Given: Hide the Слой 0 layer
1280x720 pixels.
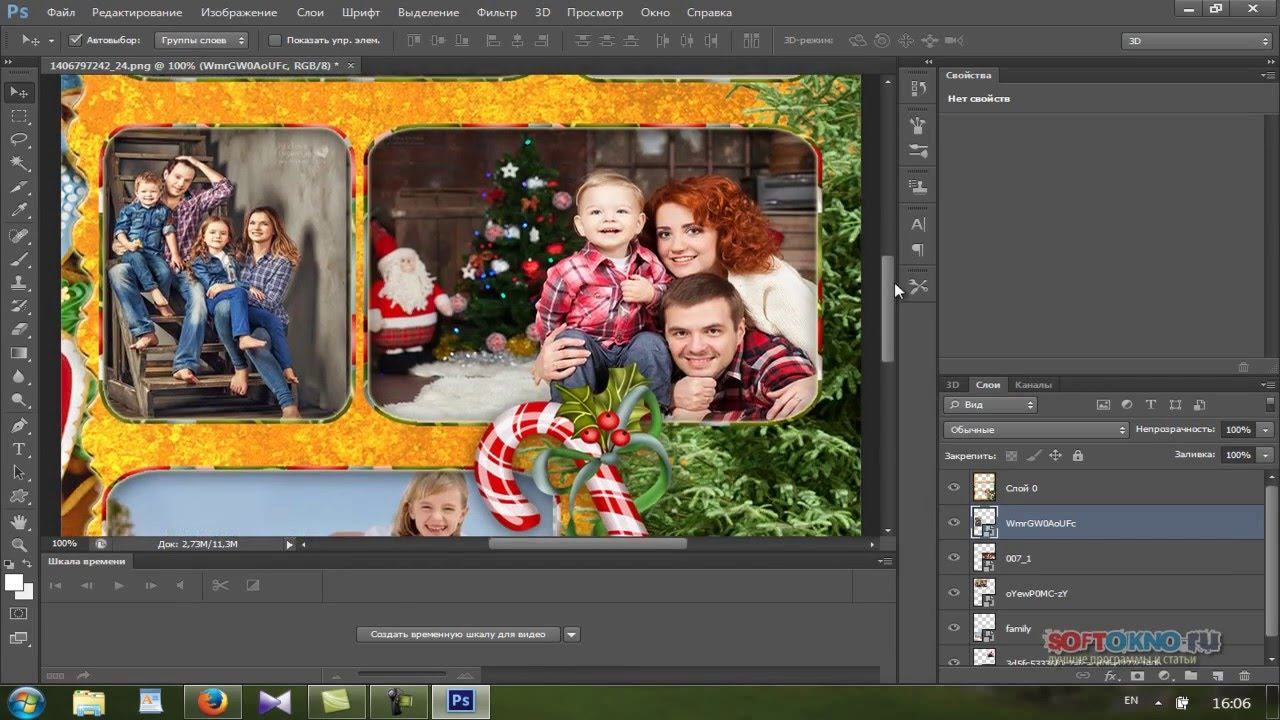Looking at the screenshot, I should pyautogui.click(x=953, y=488).
